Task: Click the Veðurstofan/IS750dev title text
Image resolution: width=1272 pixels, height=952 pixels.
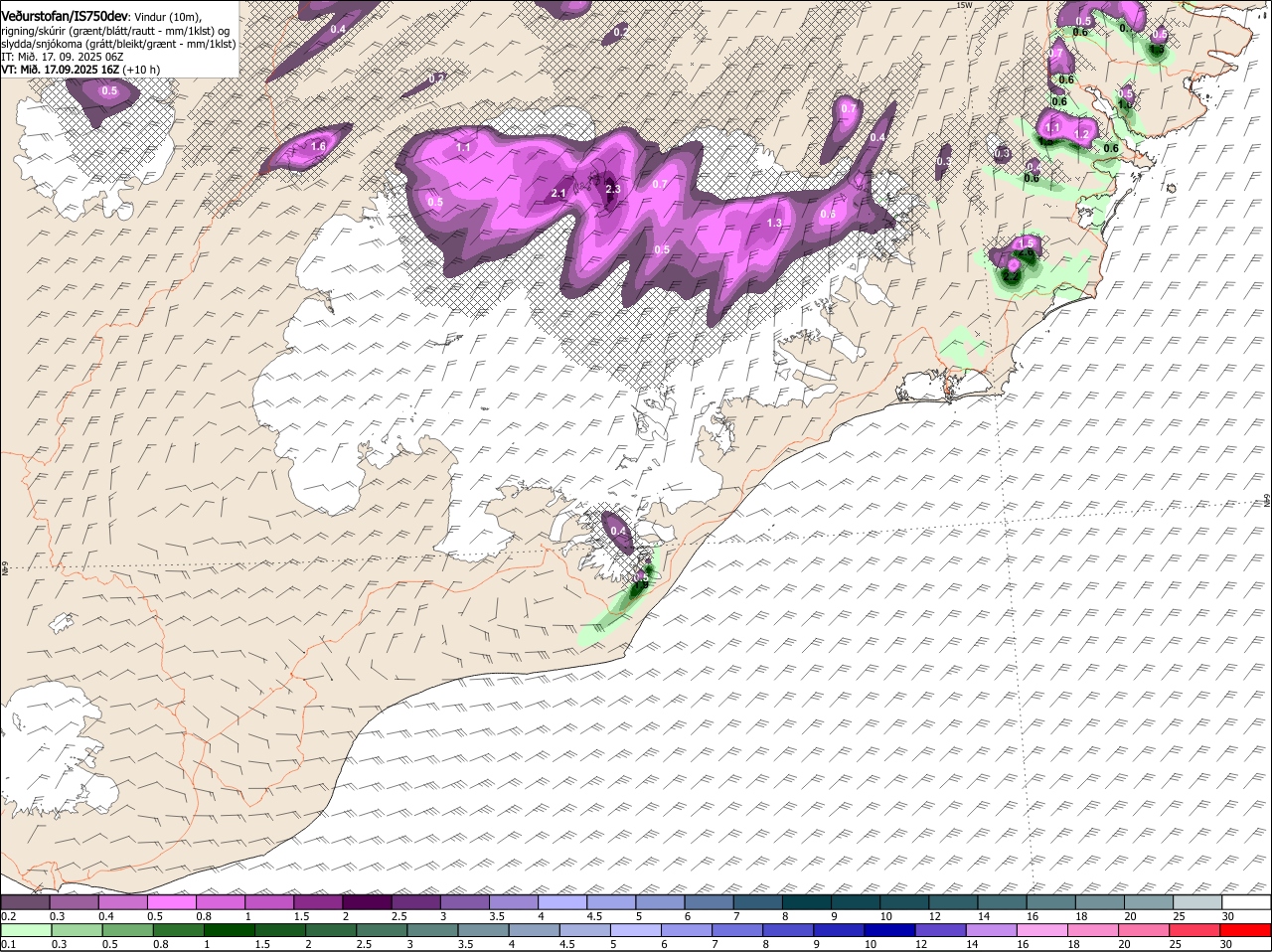Action: [x=65, y=16]
